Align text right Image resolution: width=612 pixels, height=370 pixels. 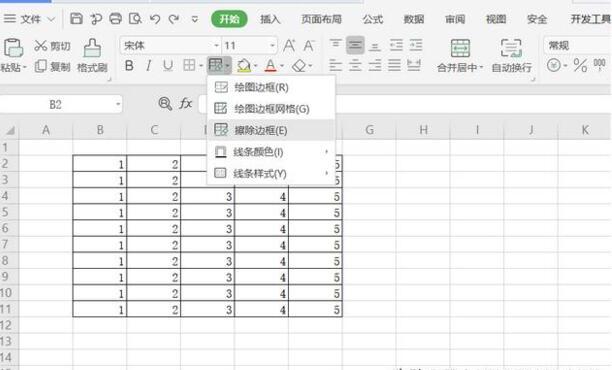[375, 65]
